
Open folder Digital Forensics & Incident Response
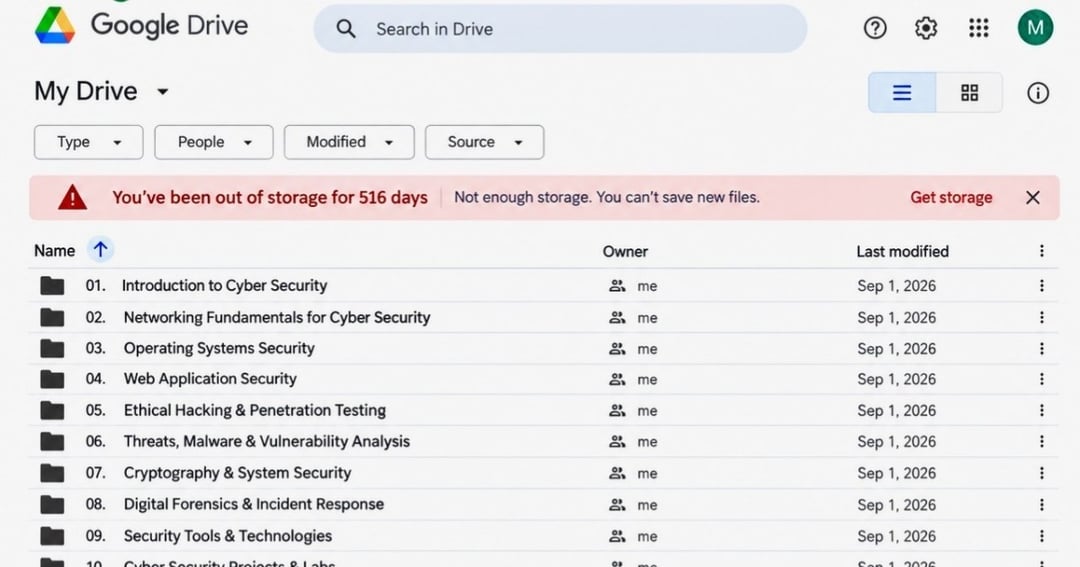click(x=253, y=504)
